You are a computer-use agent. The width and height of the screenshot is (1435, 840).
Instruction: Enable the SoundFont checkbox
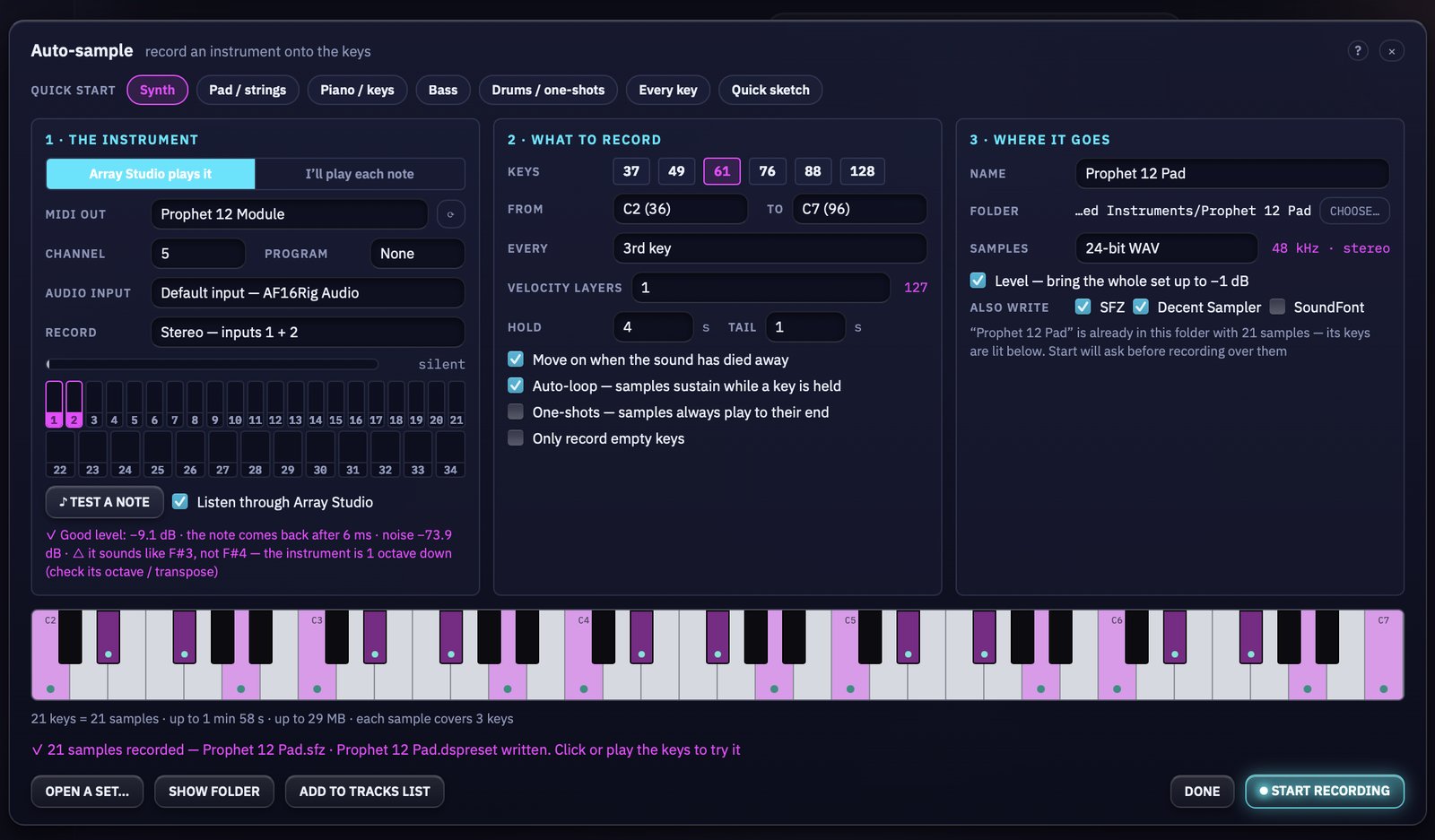1277,307
